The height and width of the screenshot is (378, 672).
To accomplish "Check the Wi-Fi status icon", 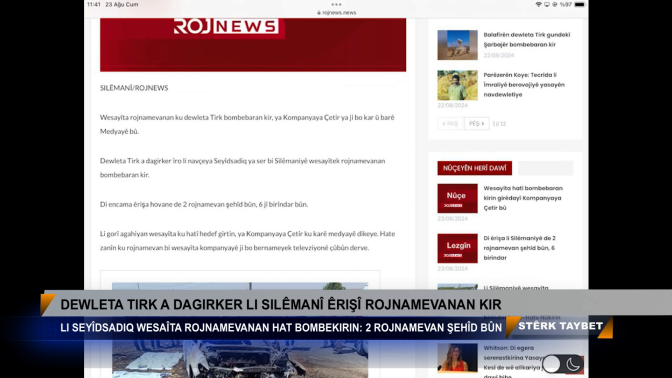I will [538, 4].
